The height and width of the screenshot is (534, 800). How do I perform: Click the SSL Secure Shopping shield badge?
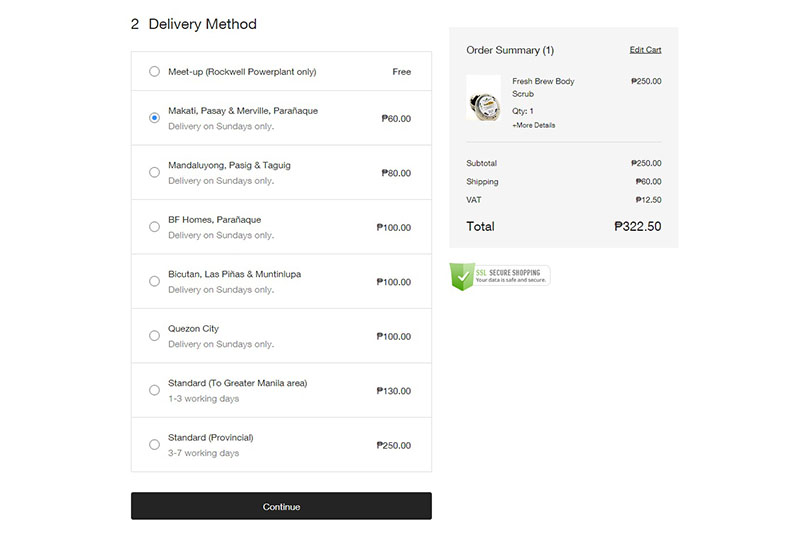(x=499, y=276)
